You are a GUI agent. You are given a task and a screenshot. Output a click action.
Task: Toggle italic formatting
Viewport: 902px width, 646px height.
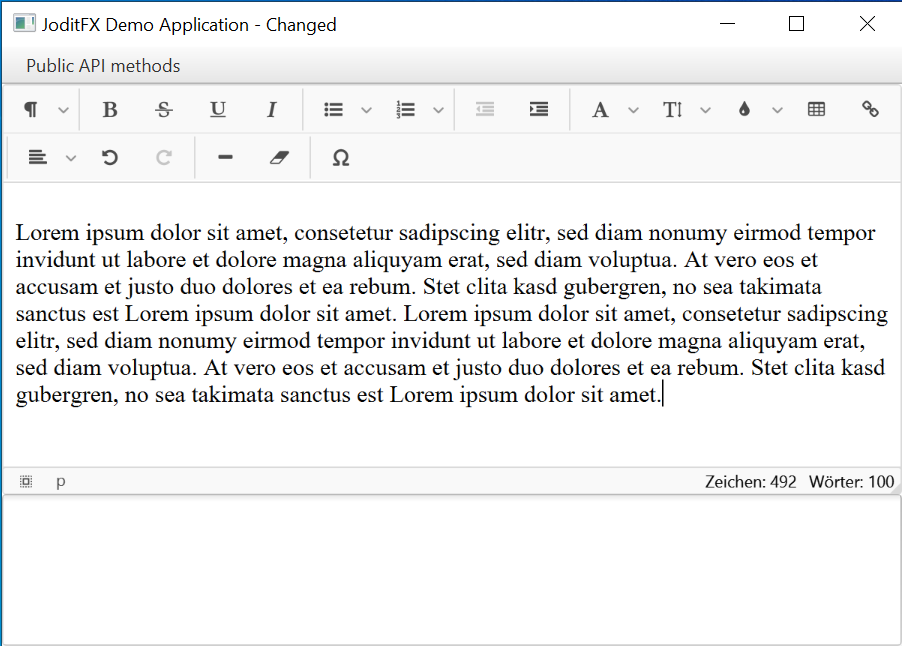[272, 109]
